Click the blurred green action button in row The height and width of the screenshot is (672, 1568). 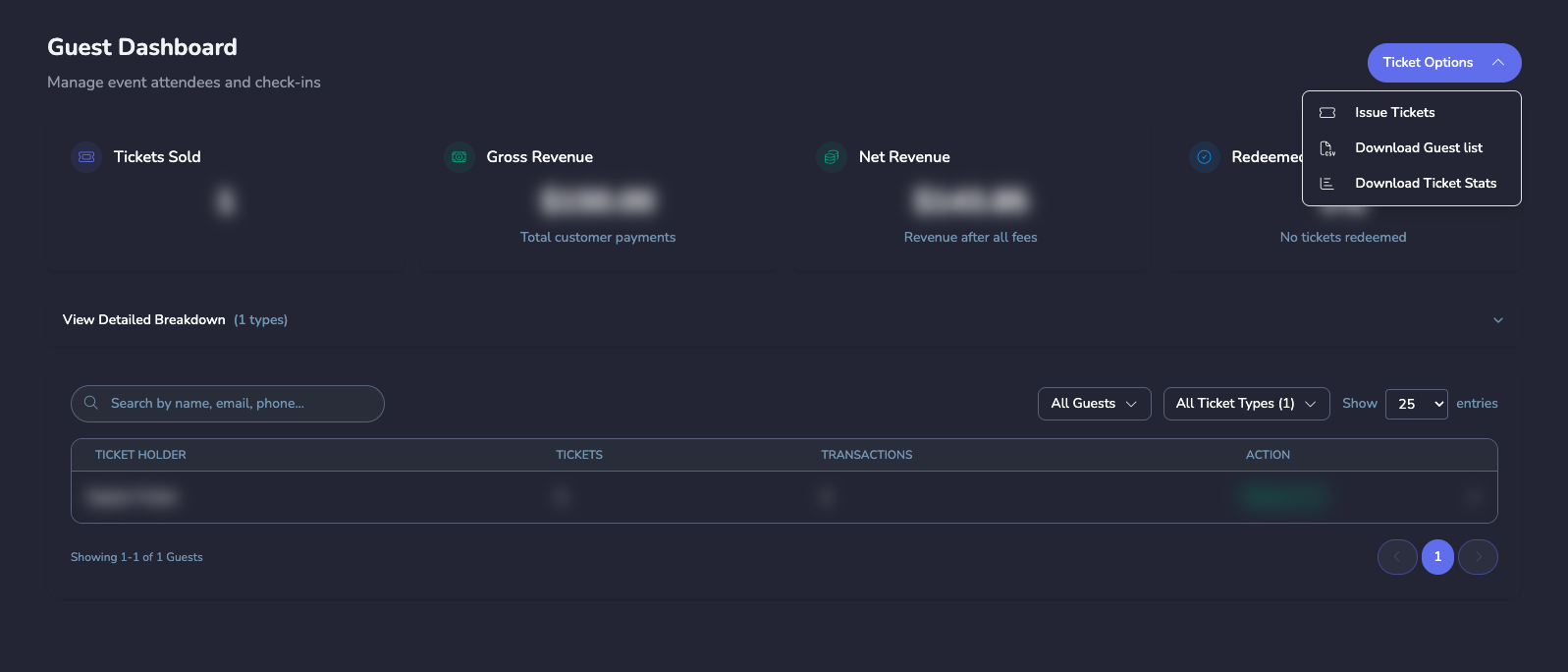tap(1283, 498)
